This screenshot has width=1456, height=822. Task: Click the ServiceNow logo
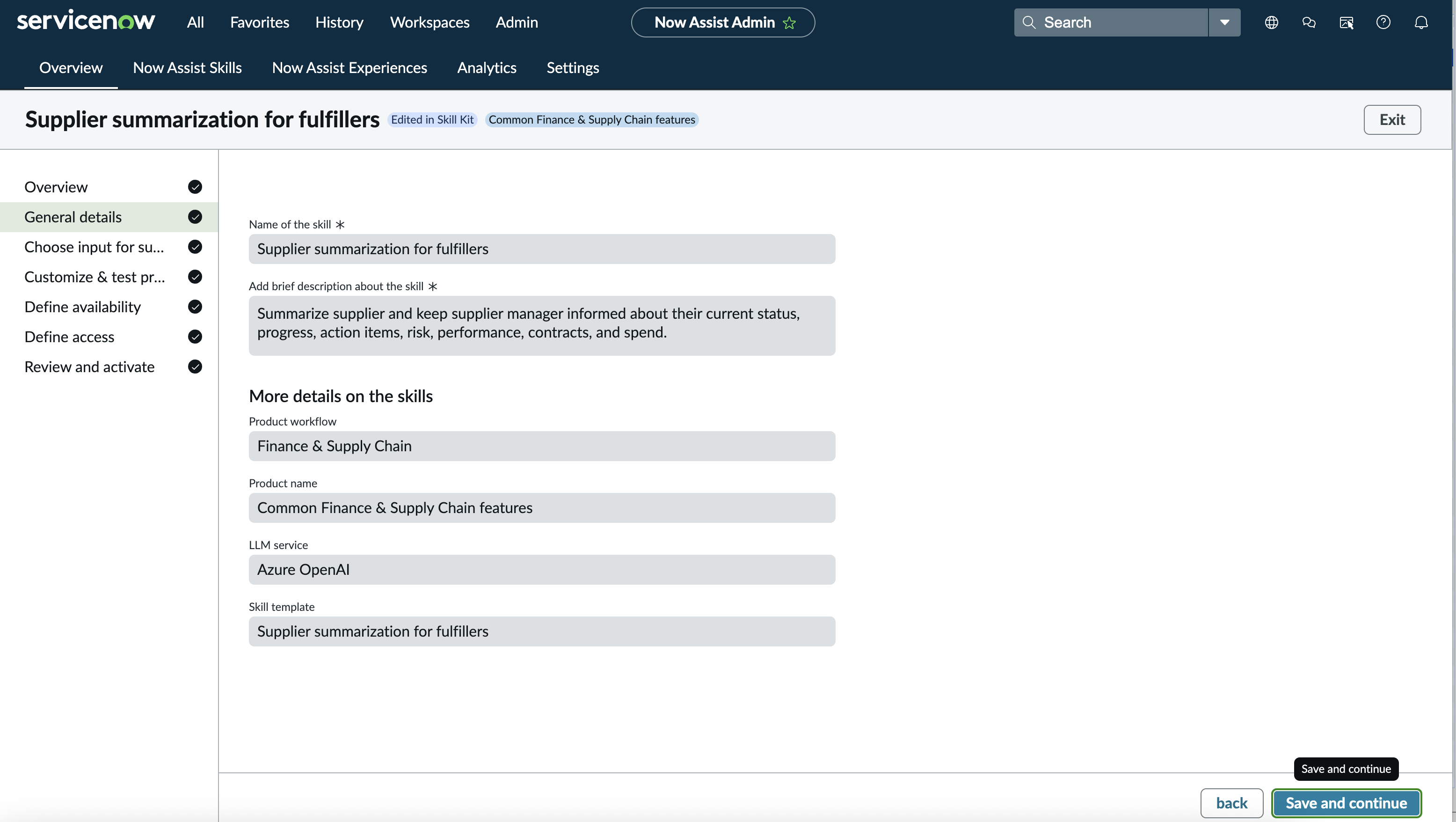click(x=86, y=21)
